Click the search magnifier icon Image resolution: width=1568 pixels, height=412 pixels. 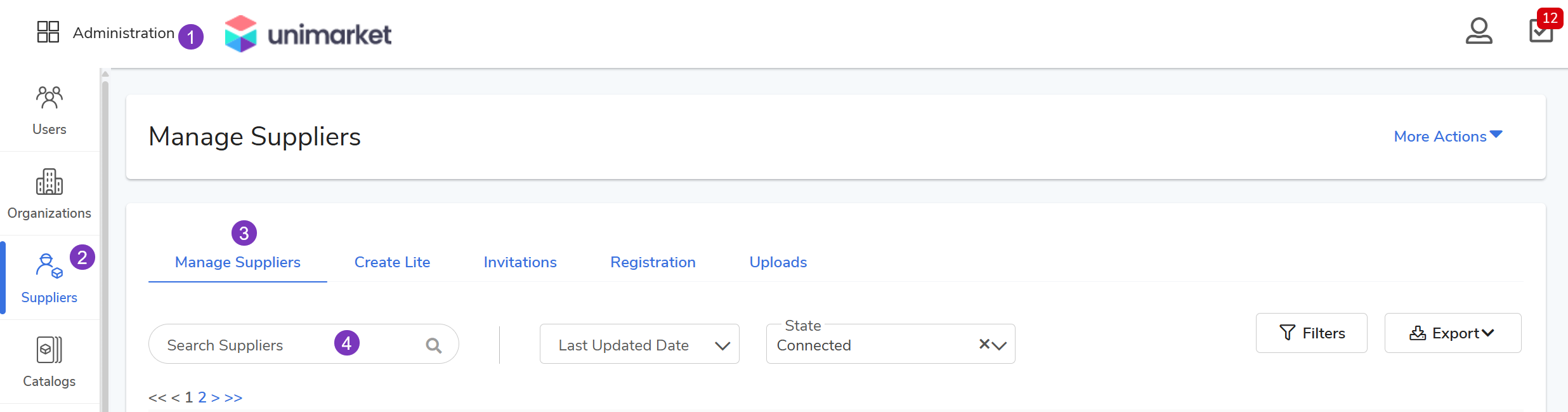coord(434,345)
